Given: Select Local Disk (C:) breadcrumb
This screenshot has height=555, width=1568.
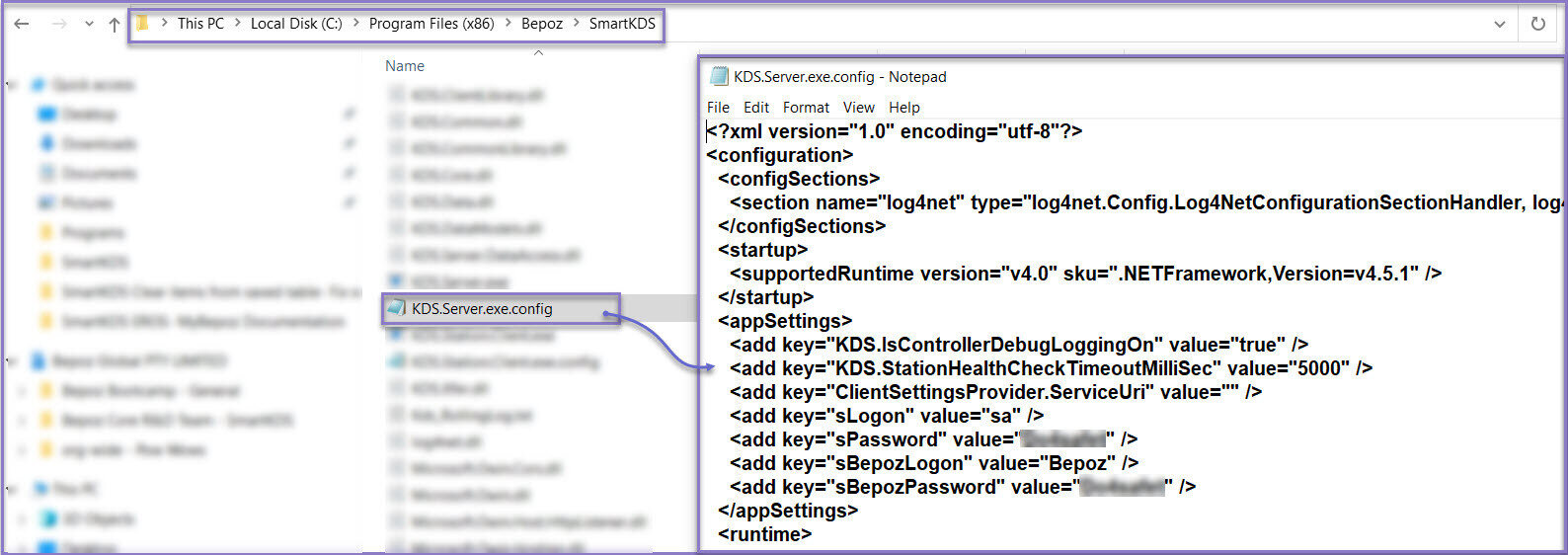Looking at the screenshot, I should coord(296,24).
